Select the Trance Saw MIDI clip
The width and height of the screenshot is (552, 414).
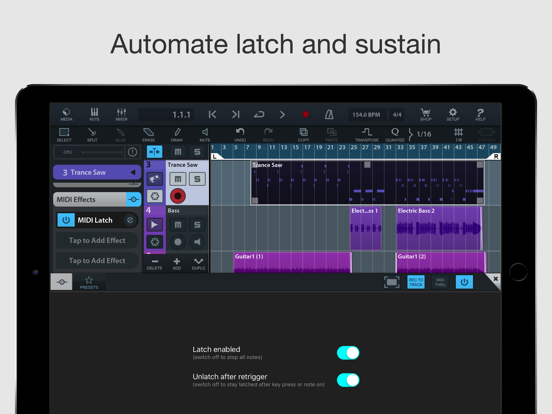(367, 183)
